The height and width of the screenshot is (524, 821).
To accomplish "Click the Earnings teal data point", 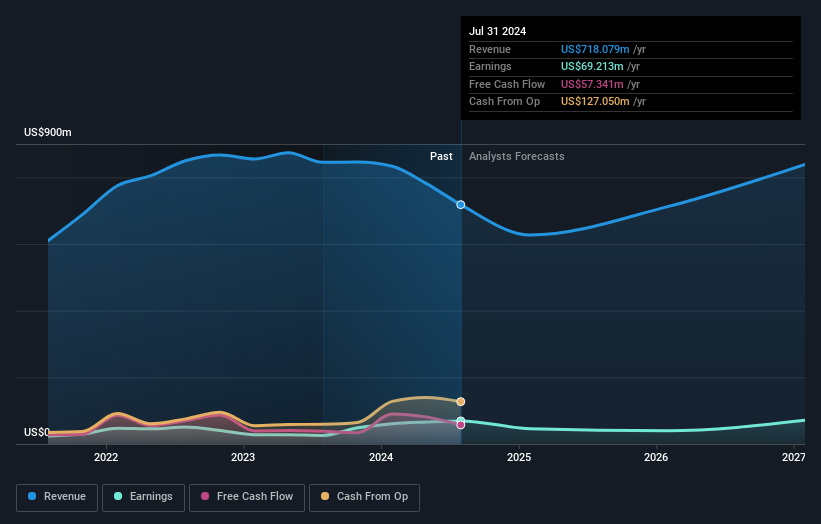I will [461, 420].
